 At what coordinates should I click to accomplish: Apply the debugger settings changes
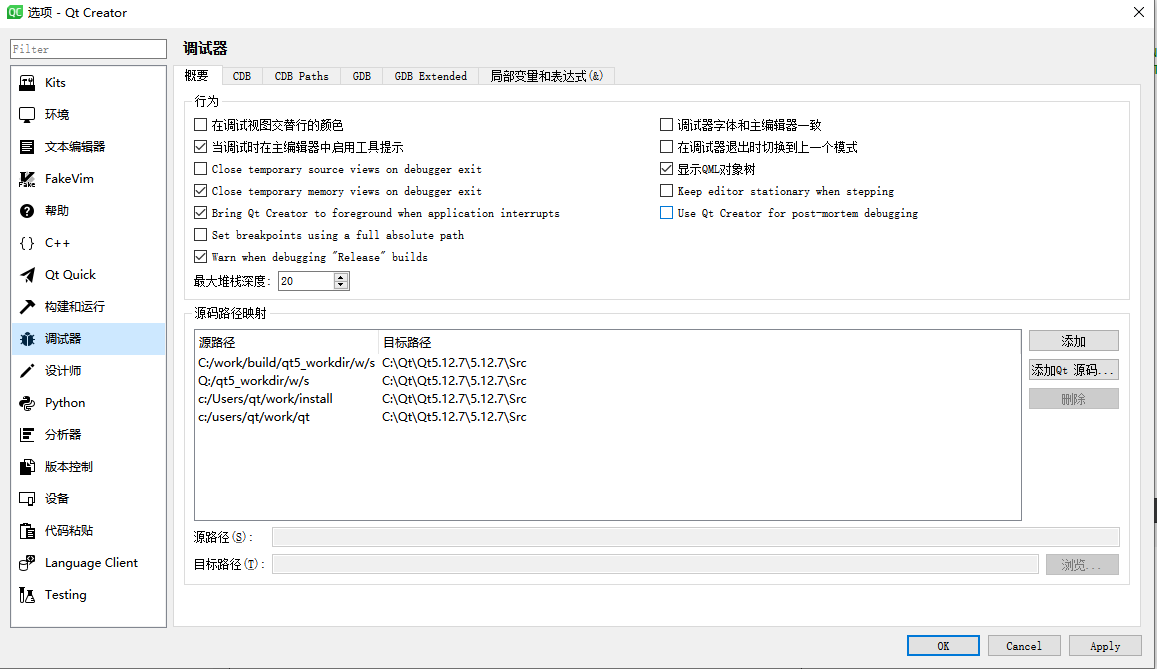coord(1105,645)
